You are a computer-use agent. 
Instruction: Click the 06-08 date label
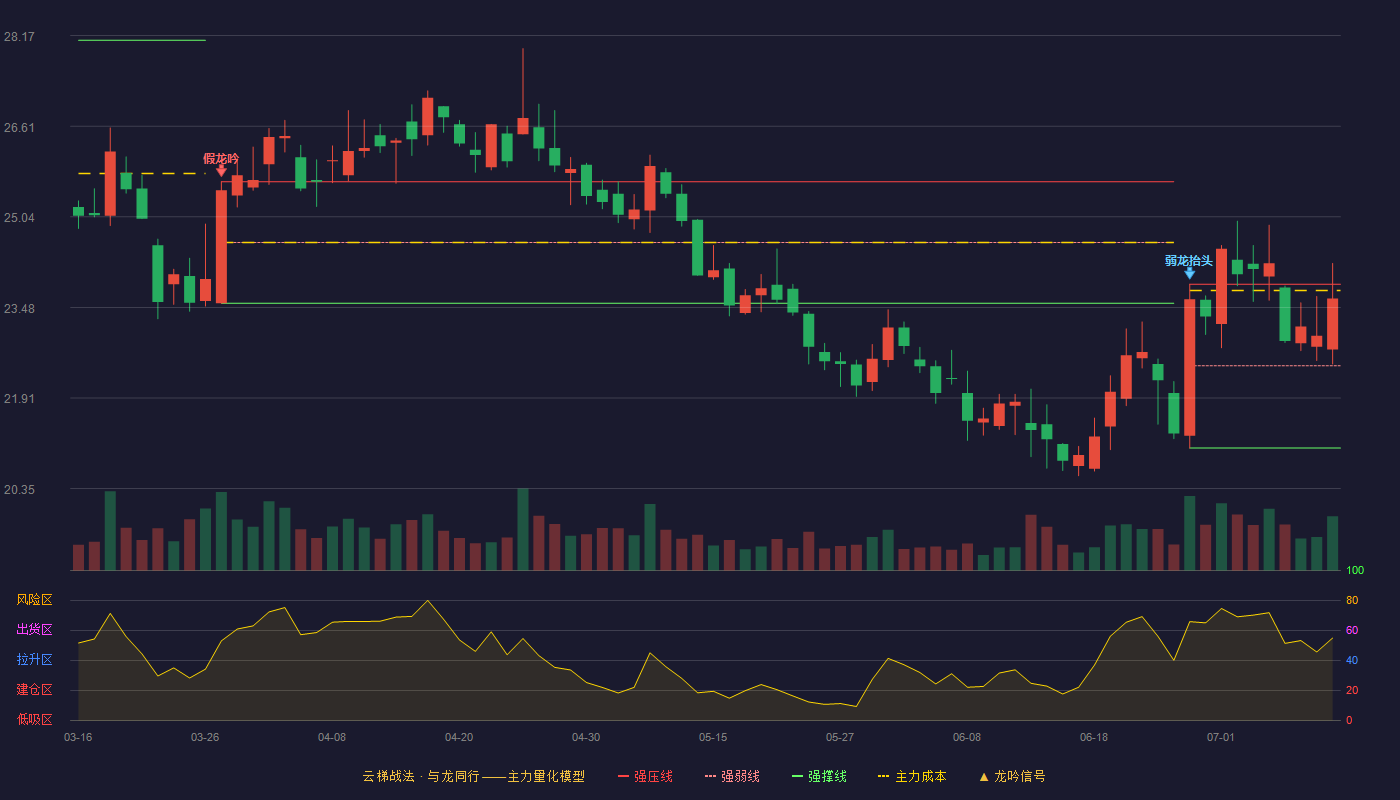coord(967,737)
